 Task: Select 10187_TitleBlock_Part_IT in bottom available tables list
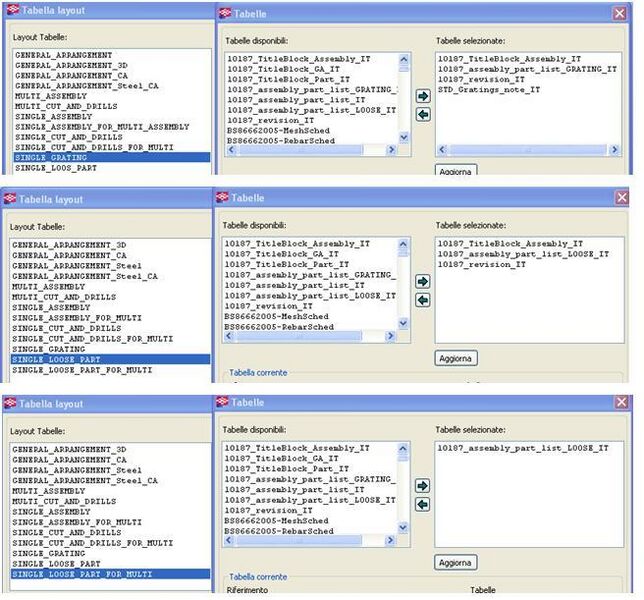pos(287,468)
